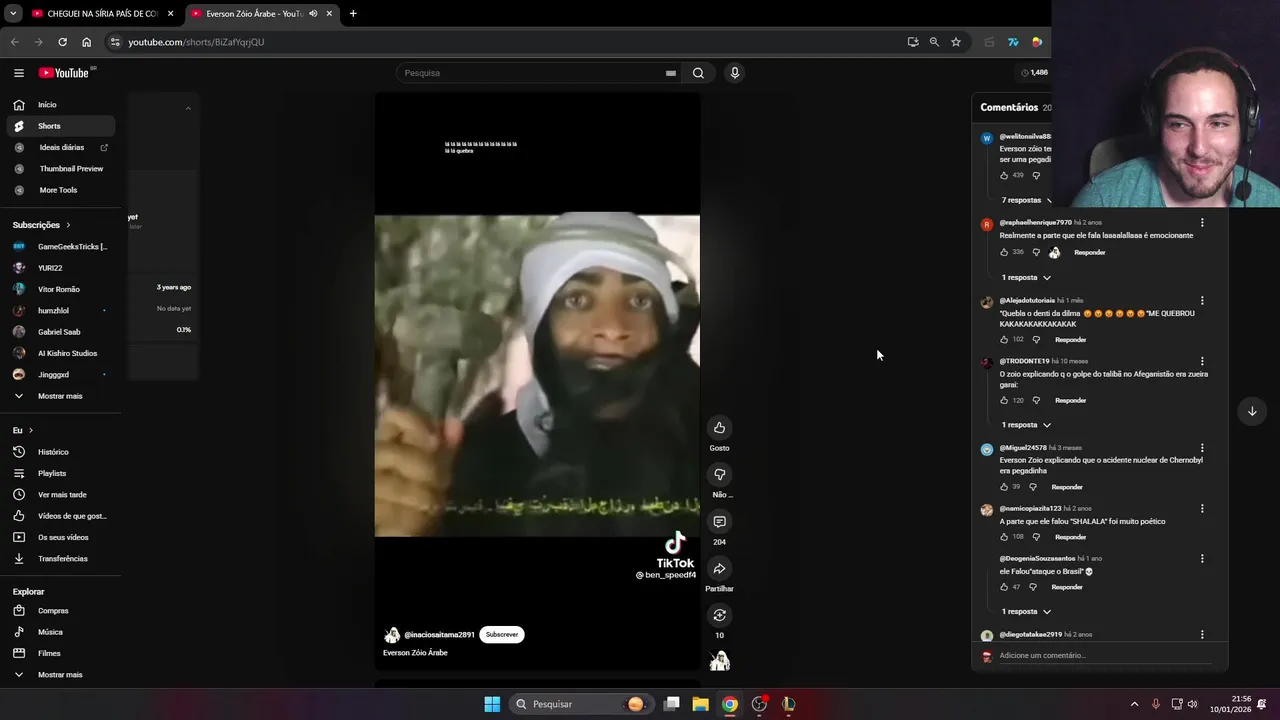Like the @Miguel24578 comment
Screen dimensions: 1280x720
tap(1004, 487)
